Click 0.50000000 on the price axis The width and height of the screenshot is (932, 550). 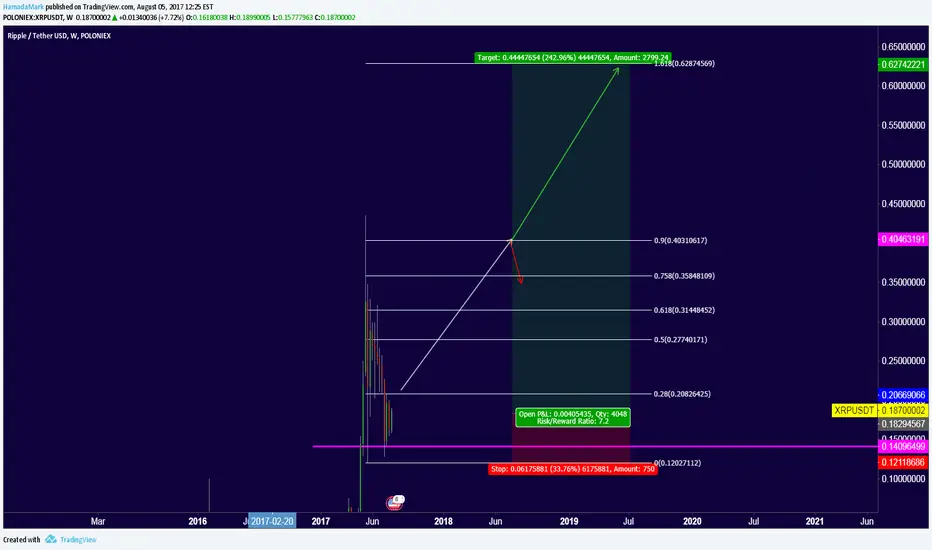point(903,164)
